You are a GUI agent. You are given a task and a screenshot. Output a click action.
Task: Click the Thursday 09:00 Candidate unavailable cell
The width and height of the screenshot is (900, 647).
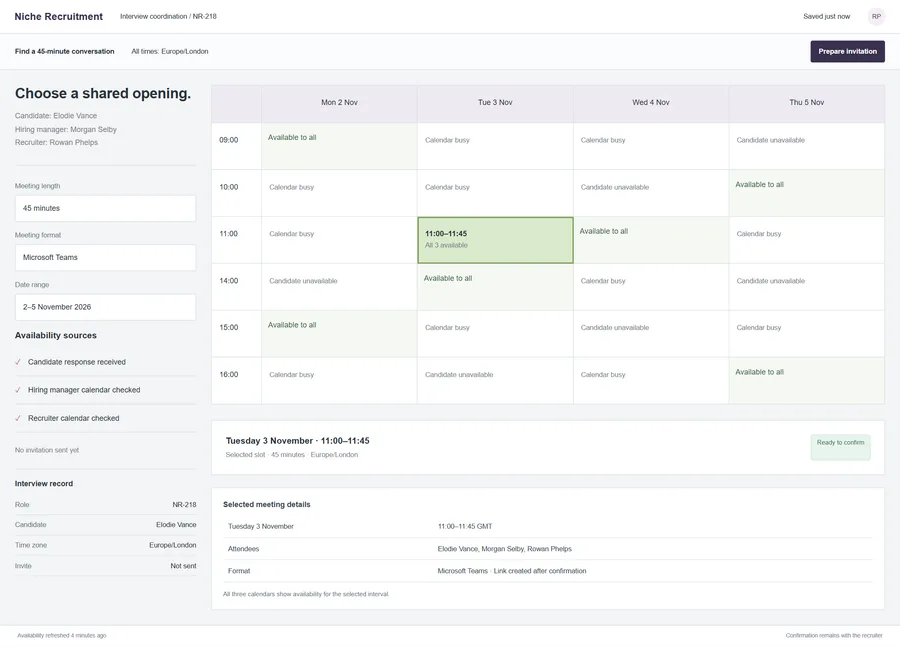(806, 146)
